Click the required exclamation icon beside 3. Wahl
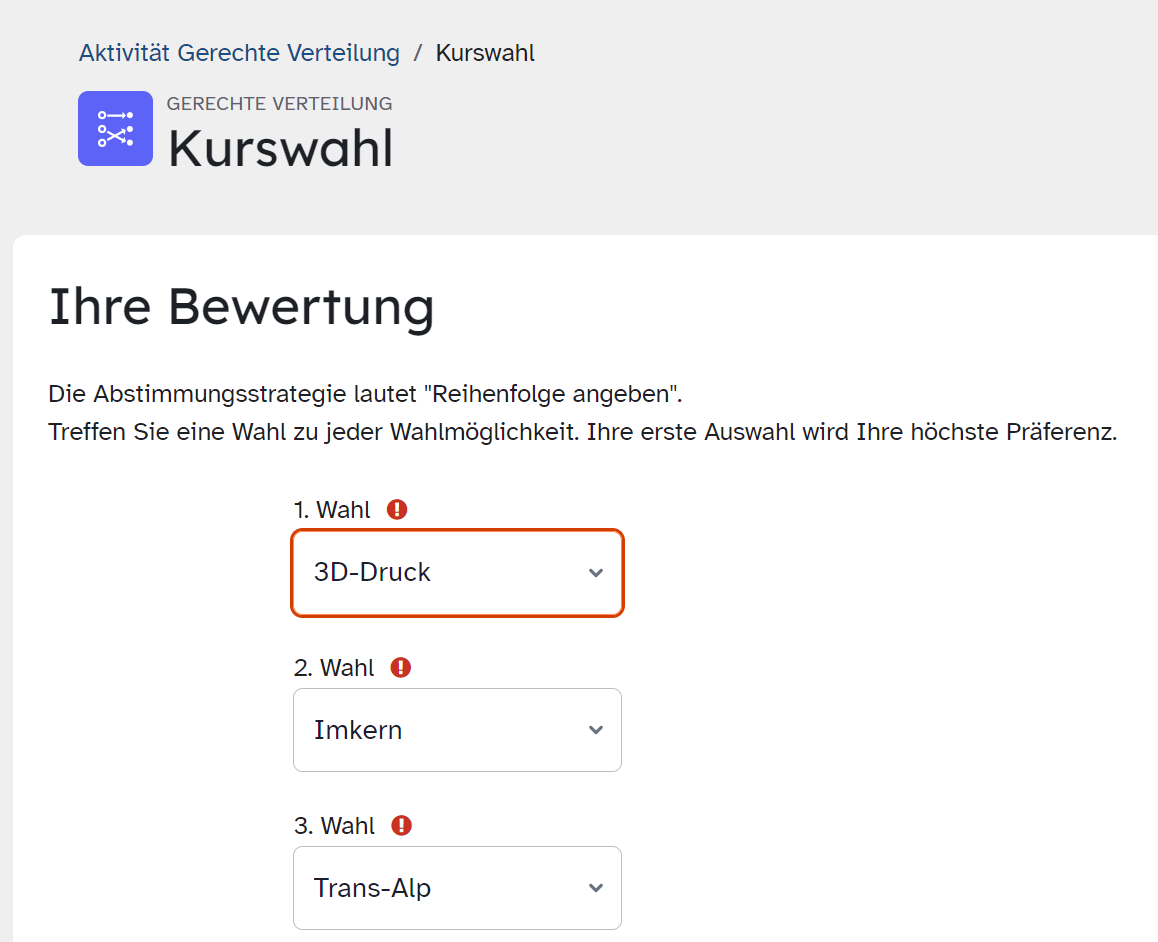1158x942 pixels. pos(402,826)
